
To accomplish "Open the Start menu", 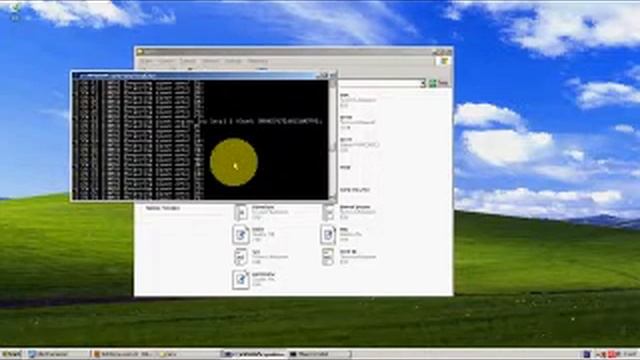I will click(11, 354).
